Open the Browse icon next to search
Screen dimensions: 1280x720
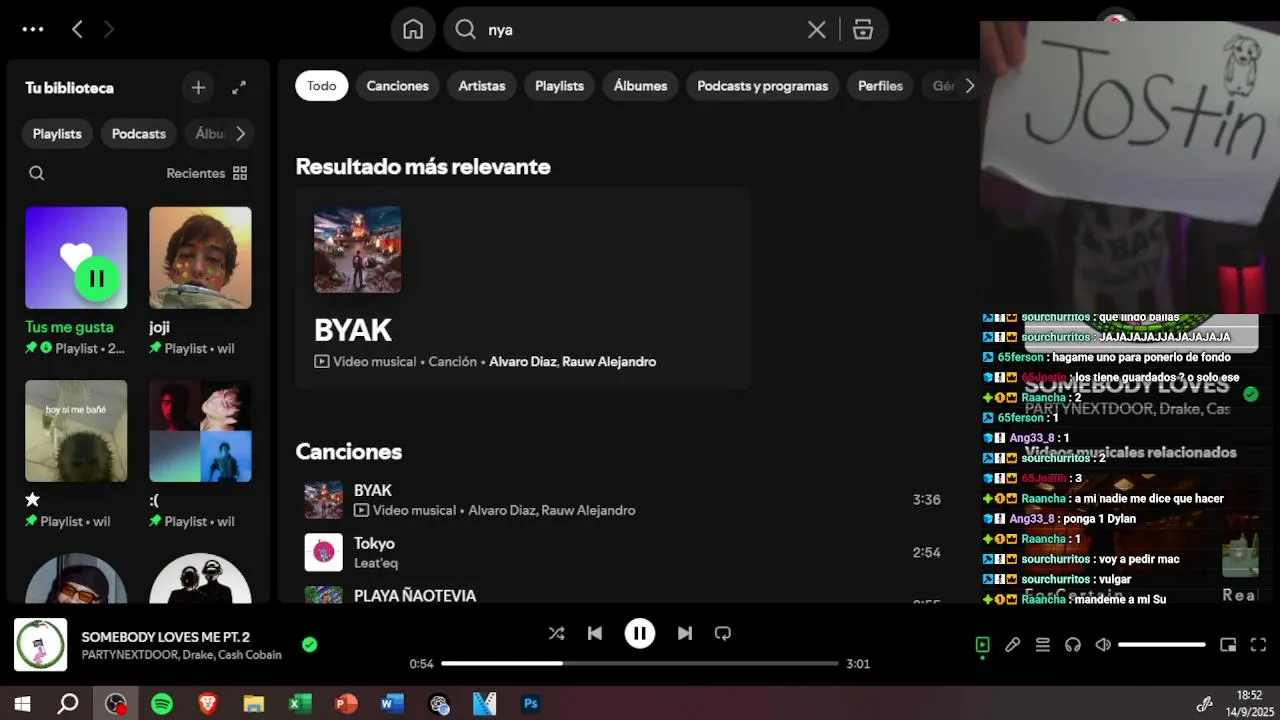click(x=863, y=30)
